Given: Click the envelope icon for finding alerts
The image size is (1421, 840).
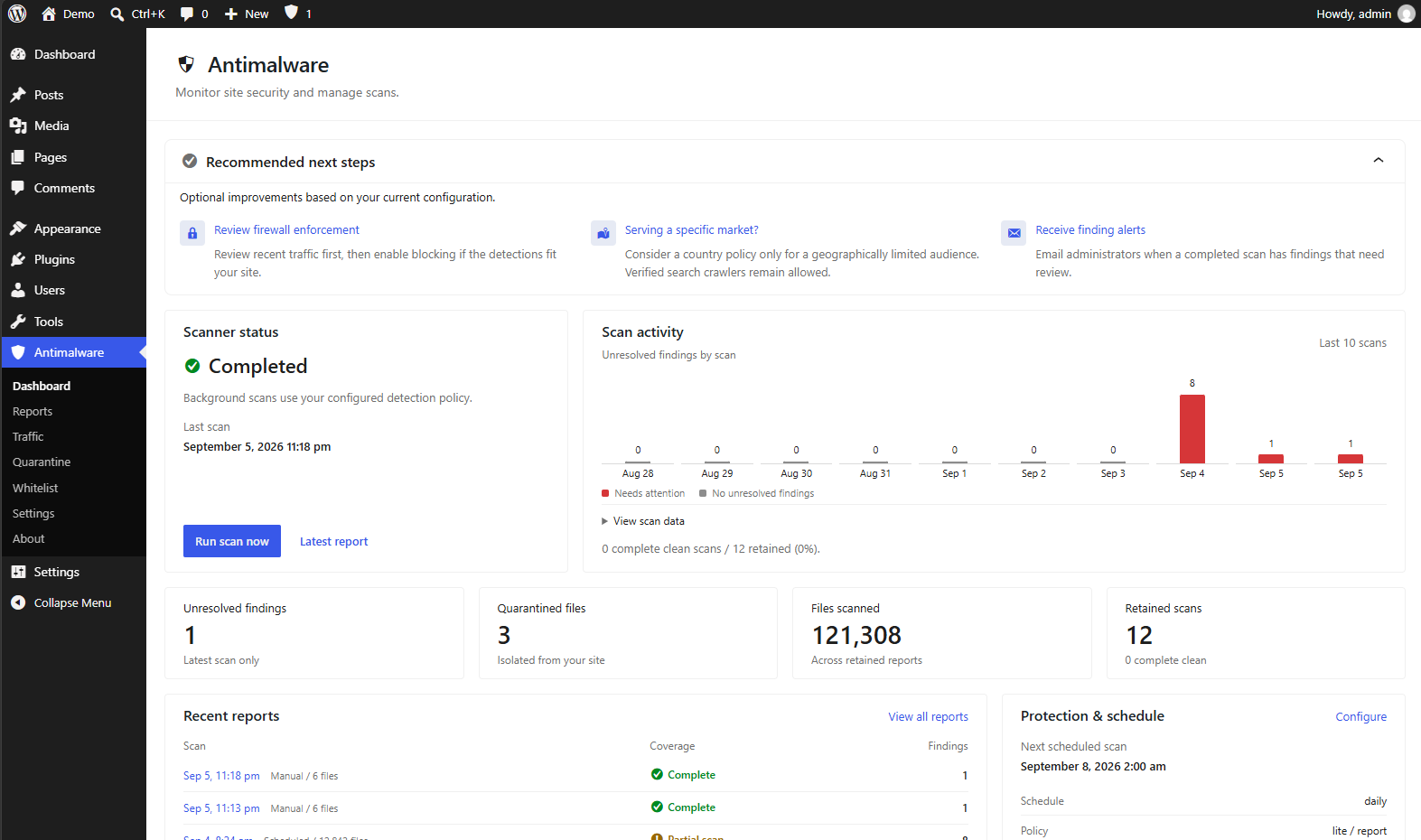Looking at the screenshot, I should pyautogui.click(x=1014, y=233).
